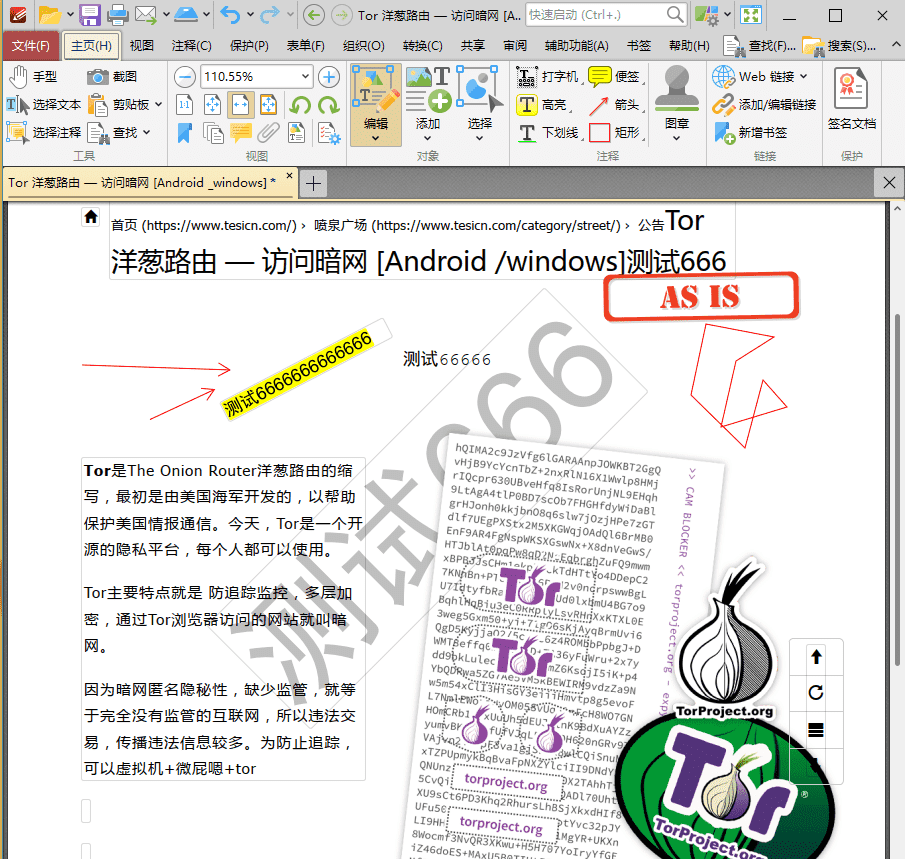Expand the 查找 dropdown in the tools group

coord(147,133)
